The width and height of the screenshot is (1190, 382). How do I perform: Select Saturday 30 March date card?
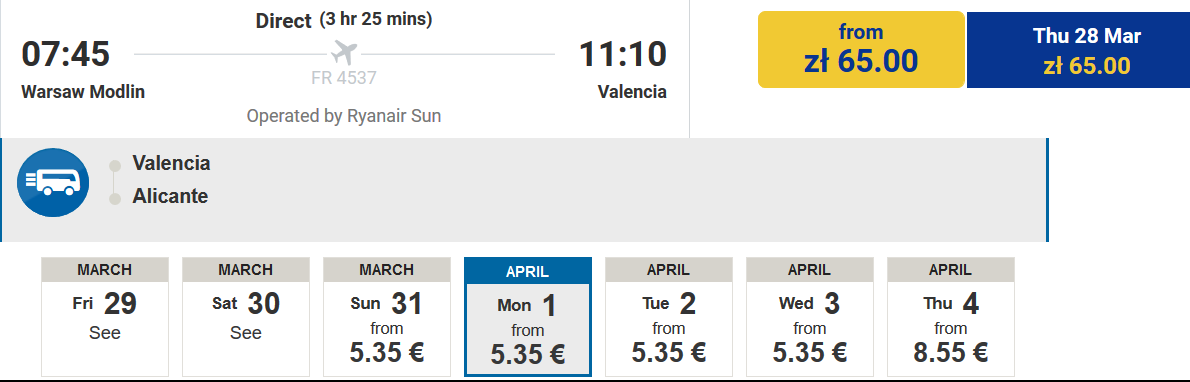246,317
